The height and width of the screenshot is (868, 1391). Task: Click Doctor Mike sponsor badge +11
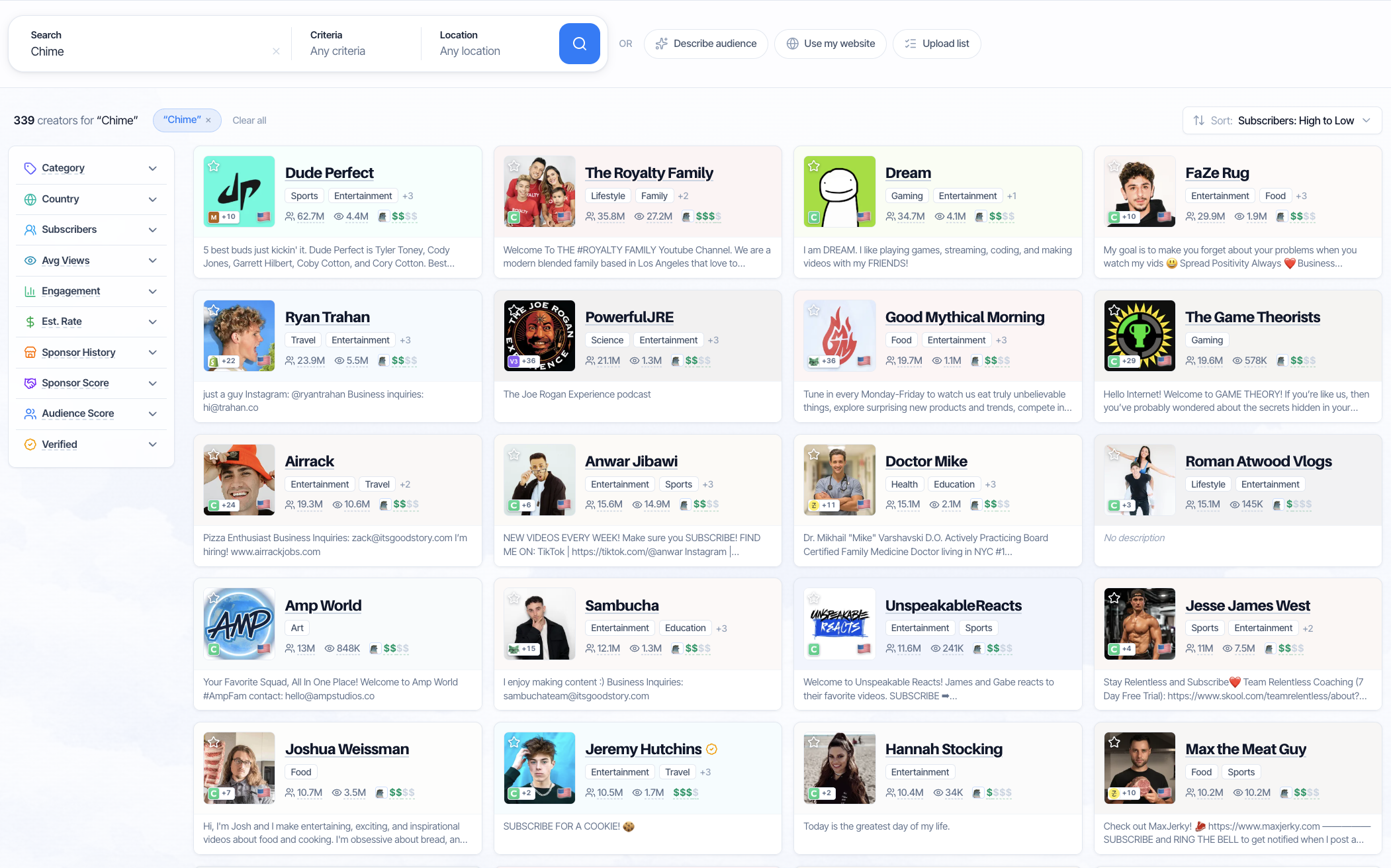pyautogui.click(x=823, y=505)
